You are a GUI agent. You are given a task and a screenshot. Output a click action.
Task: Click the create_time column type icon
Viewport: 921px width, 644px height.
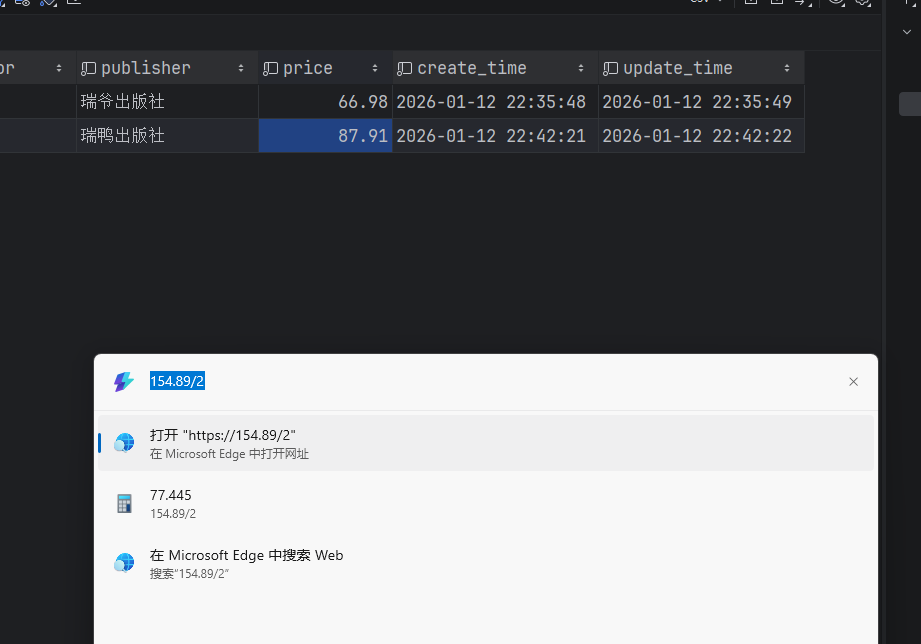coord(404,69)
